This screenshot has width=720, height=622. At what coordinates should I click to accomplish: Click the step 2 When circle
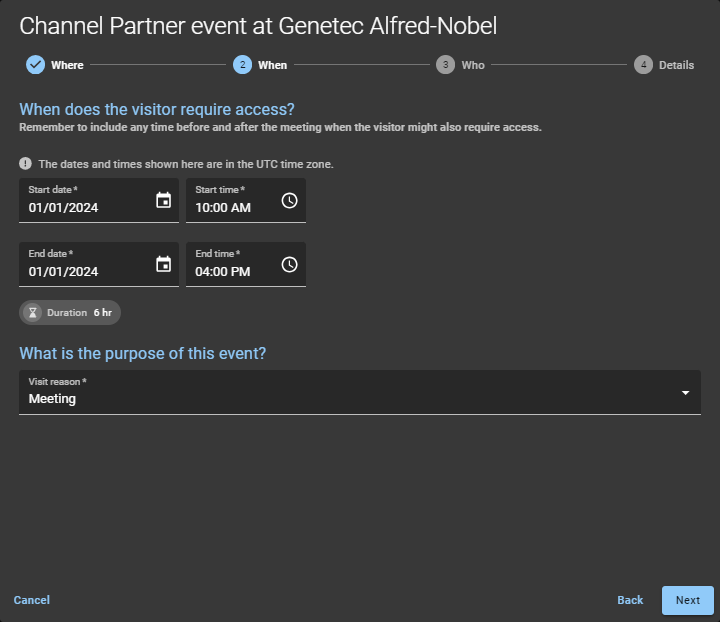[x=242, y=65]
